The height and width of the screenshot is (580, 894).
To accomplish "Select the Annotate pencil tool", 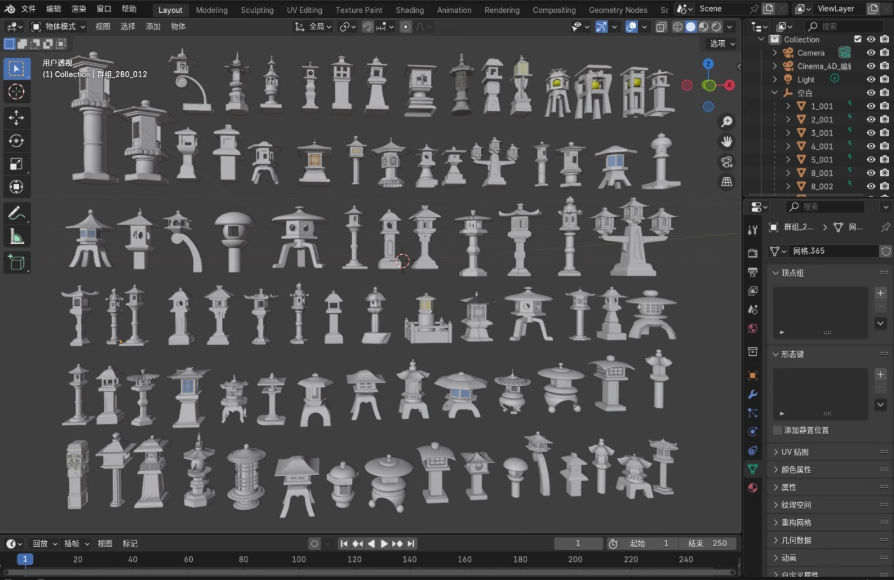I will pos(16,213).
